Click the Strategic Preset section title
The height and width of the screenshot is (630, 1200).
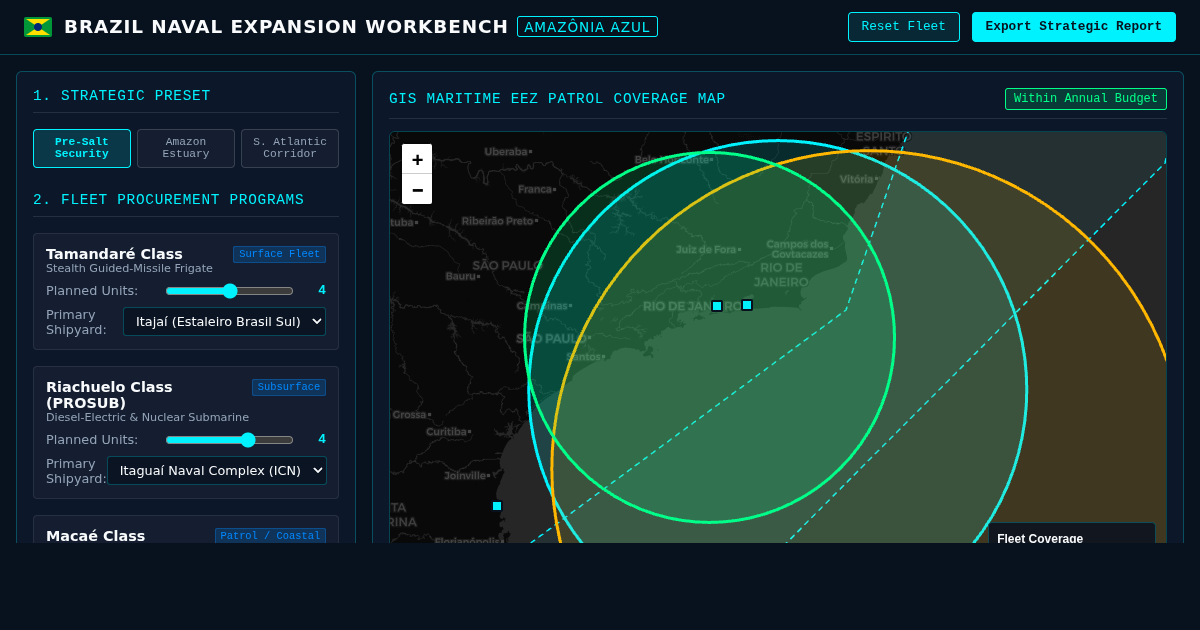pyautogui.click(x=122, y=96)
